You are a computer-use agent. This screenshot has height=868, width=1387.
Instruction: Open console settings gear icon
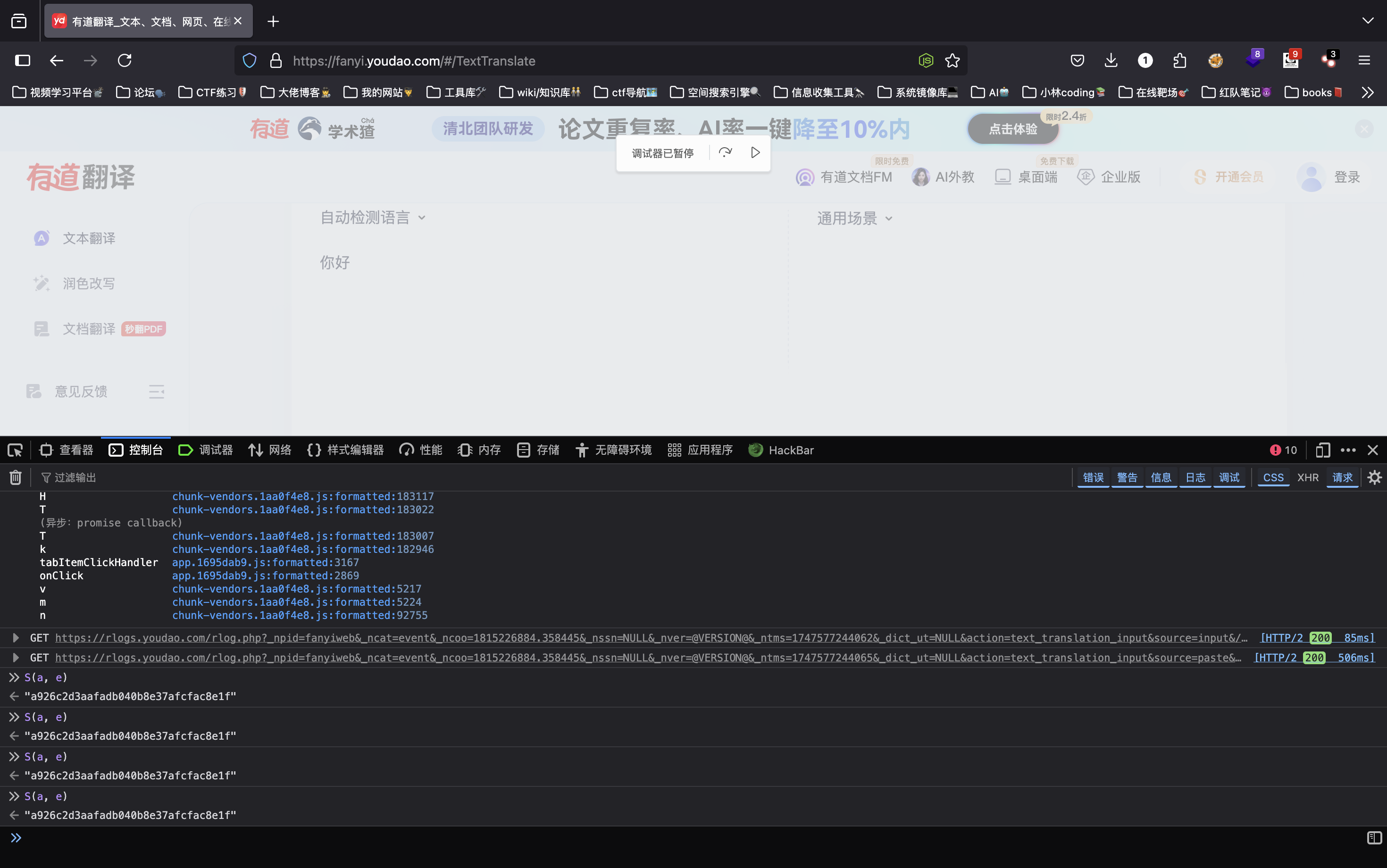(1374, 477)
